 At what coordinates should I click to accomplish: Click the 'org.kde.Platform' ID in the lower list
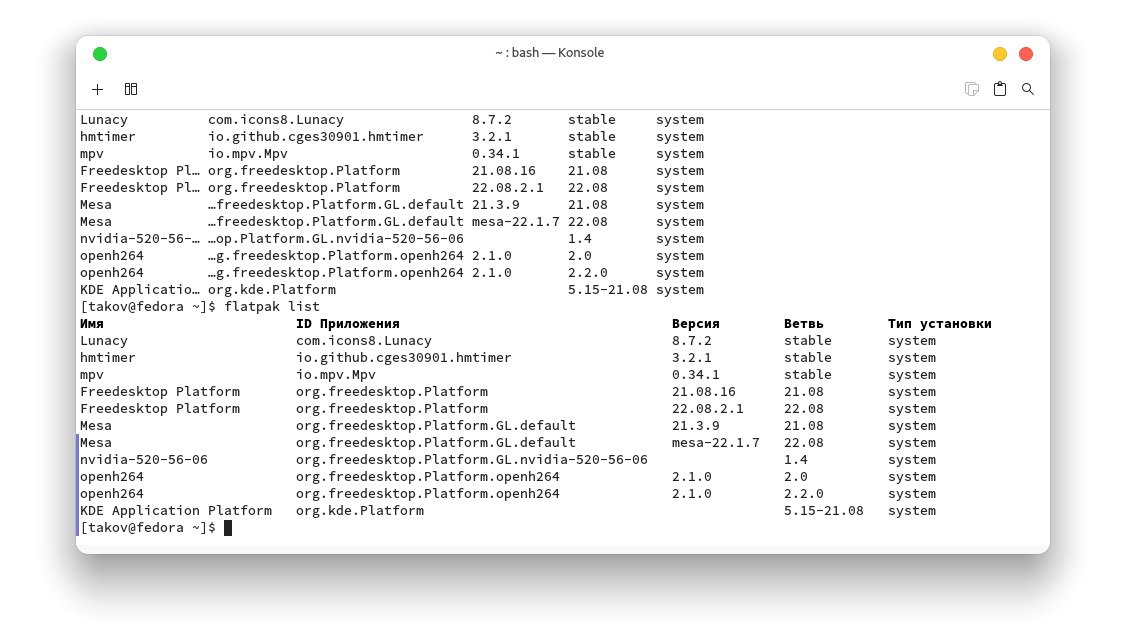(359, 511)
